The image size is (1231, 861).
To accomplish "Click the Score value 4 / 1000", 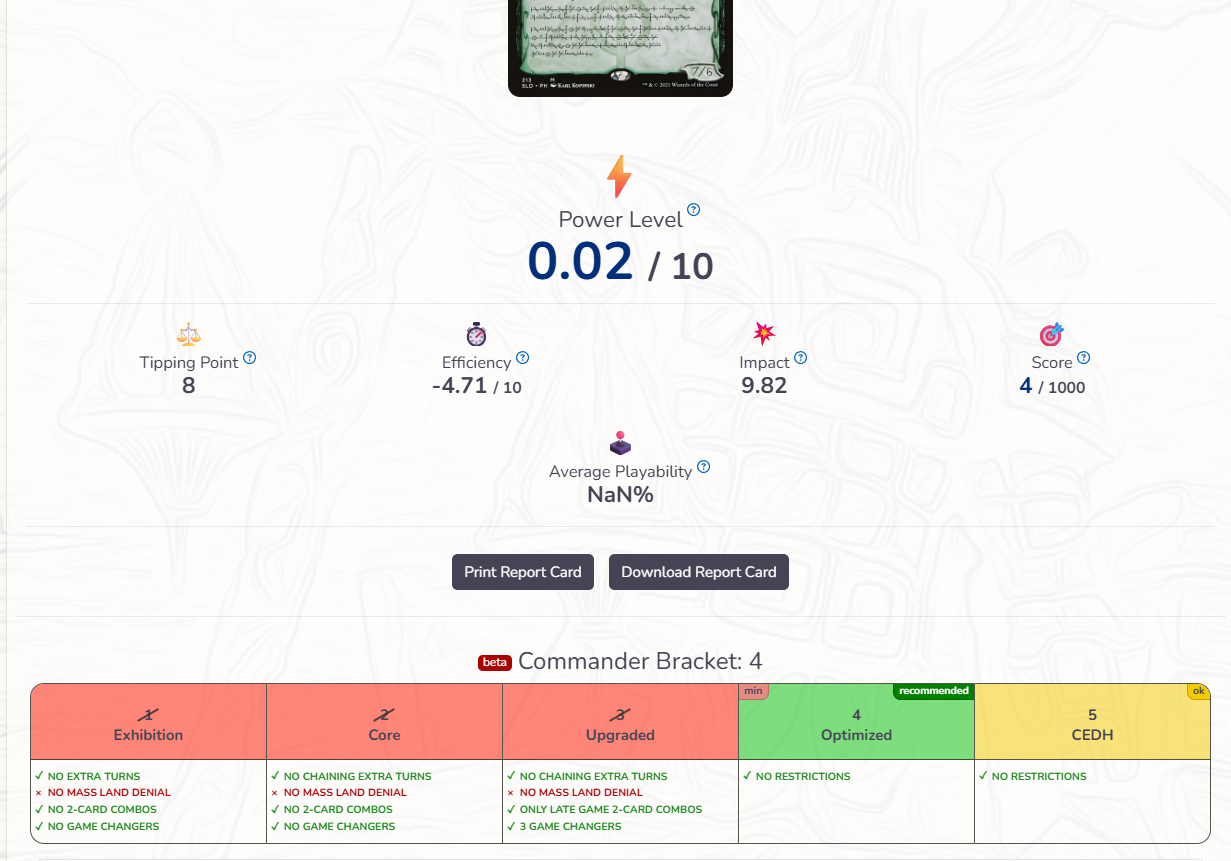I will [1052, 386].
